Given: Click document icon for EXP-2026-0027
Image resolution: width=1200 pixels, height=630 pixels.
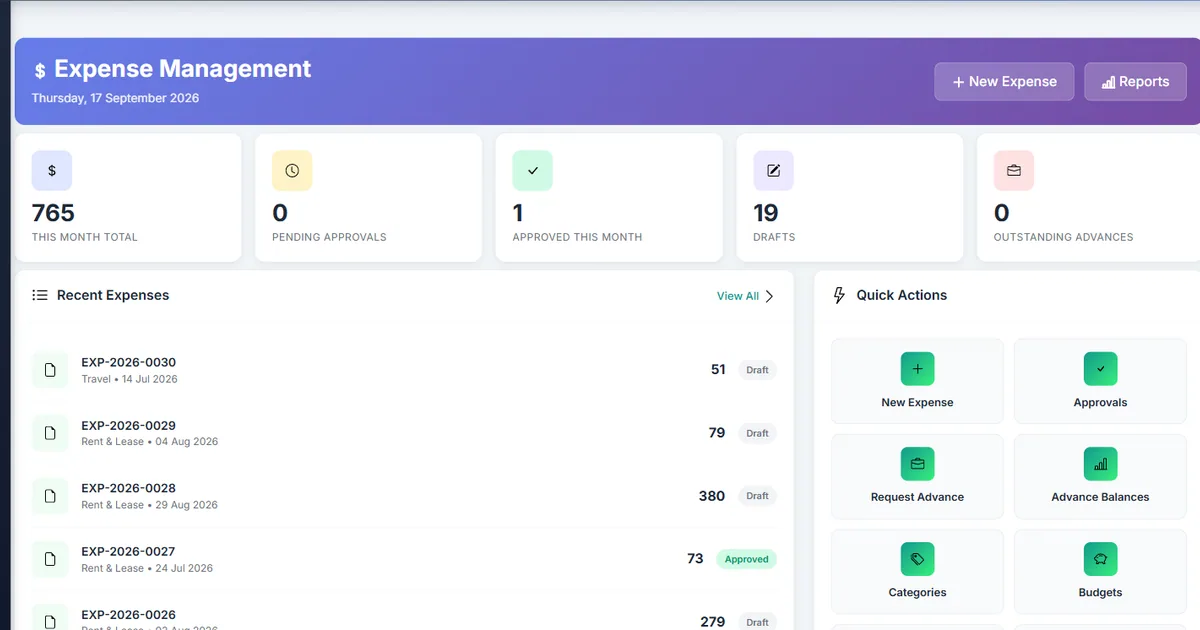Looking at the screenshot, I should pos(50,559).
